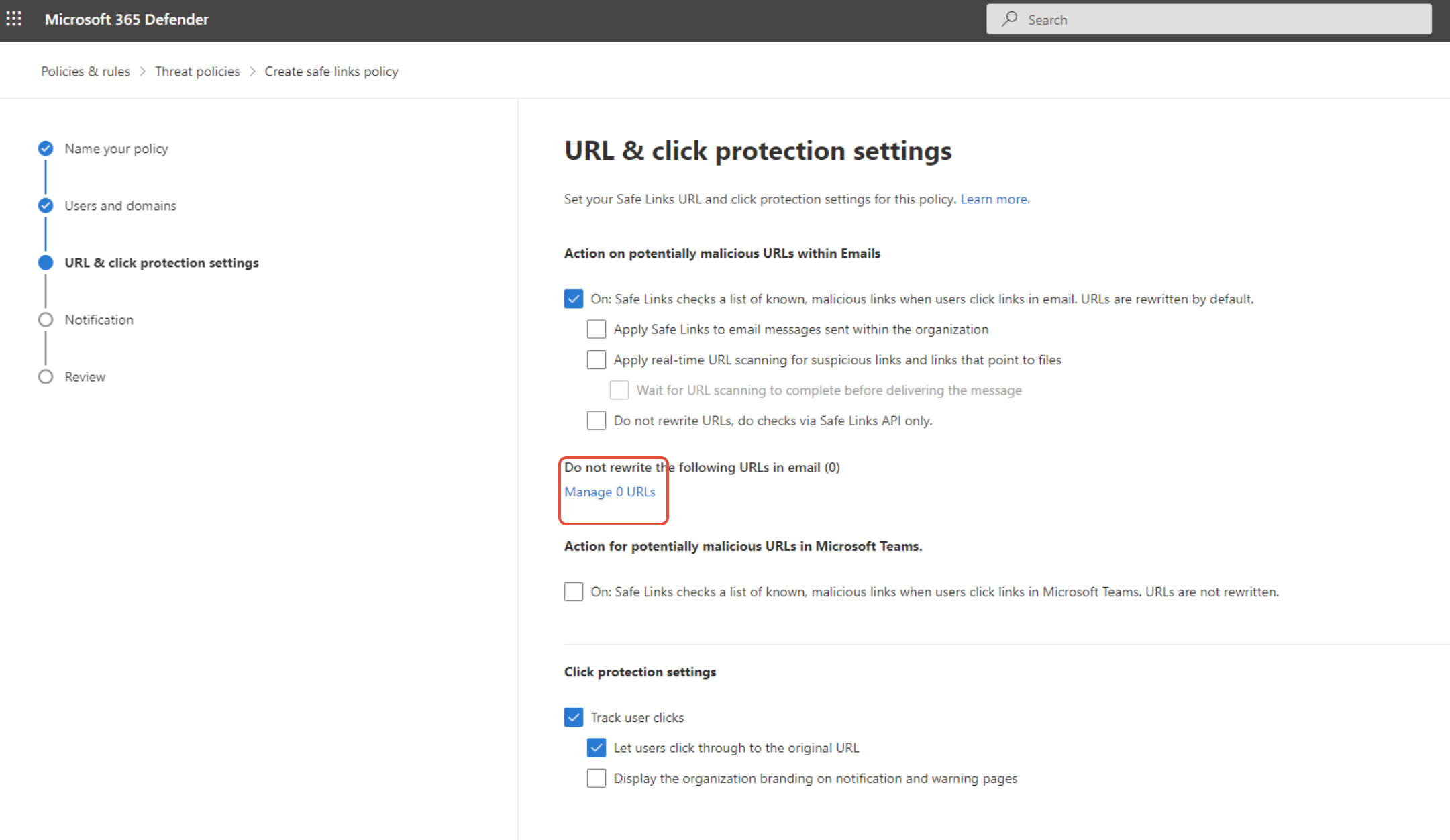This screenshot has width=1450, height=840.
Task: Select the Notification step circle
Action: 45,319
